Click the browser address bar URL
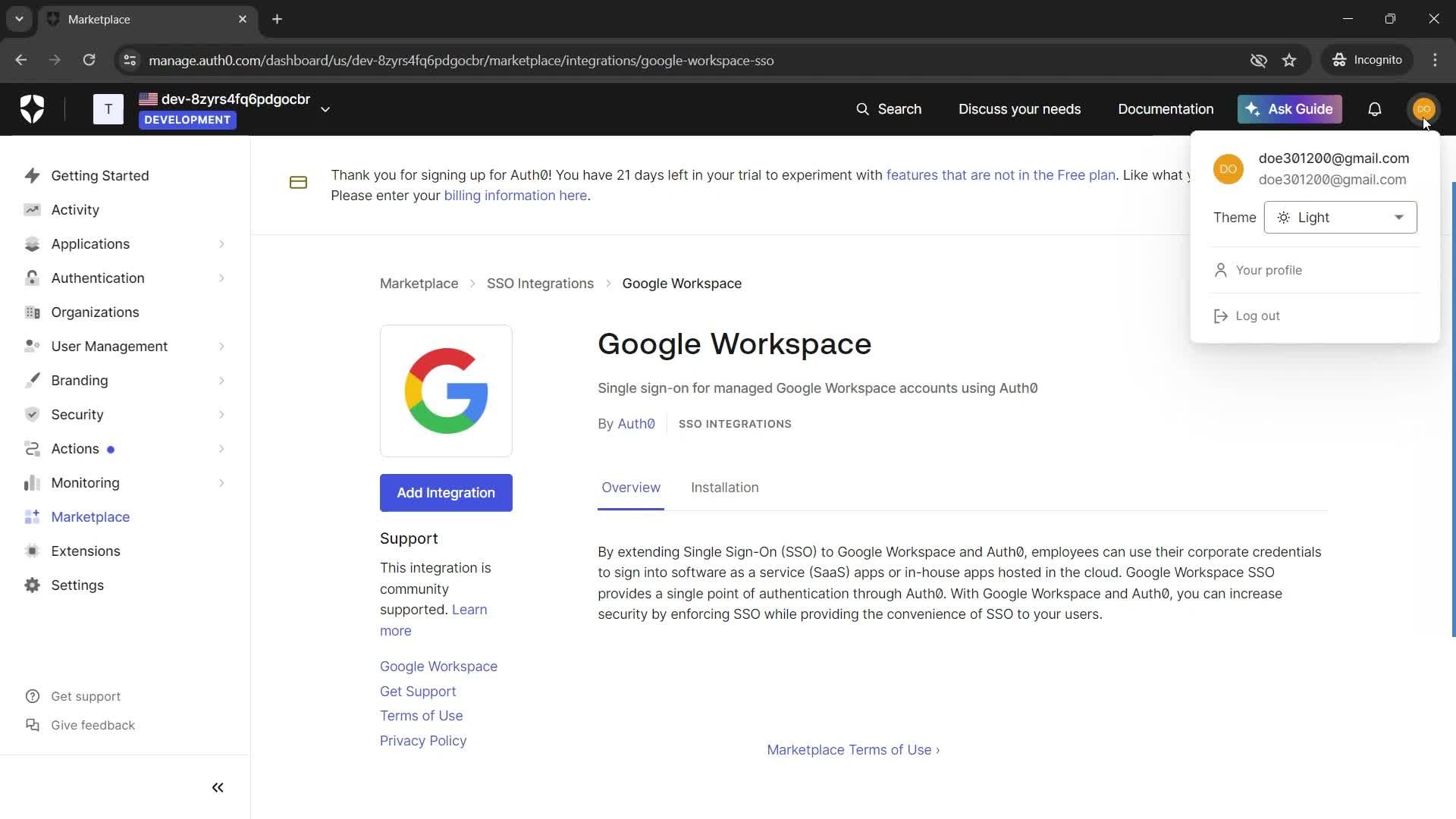 tap(461, 61)
